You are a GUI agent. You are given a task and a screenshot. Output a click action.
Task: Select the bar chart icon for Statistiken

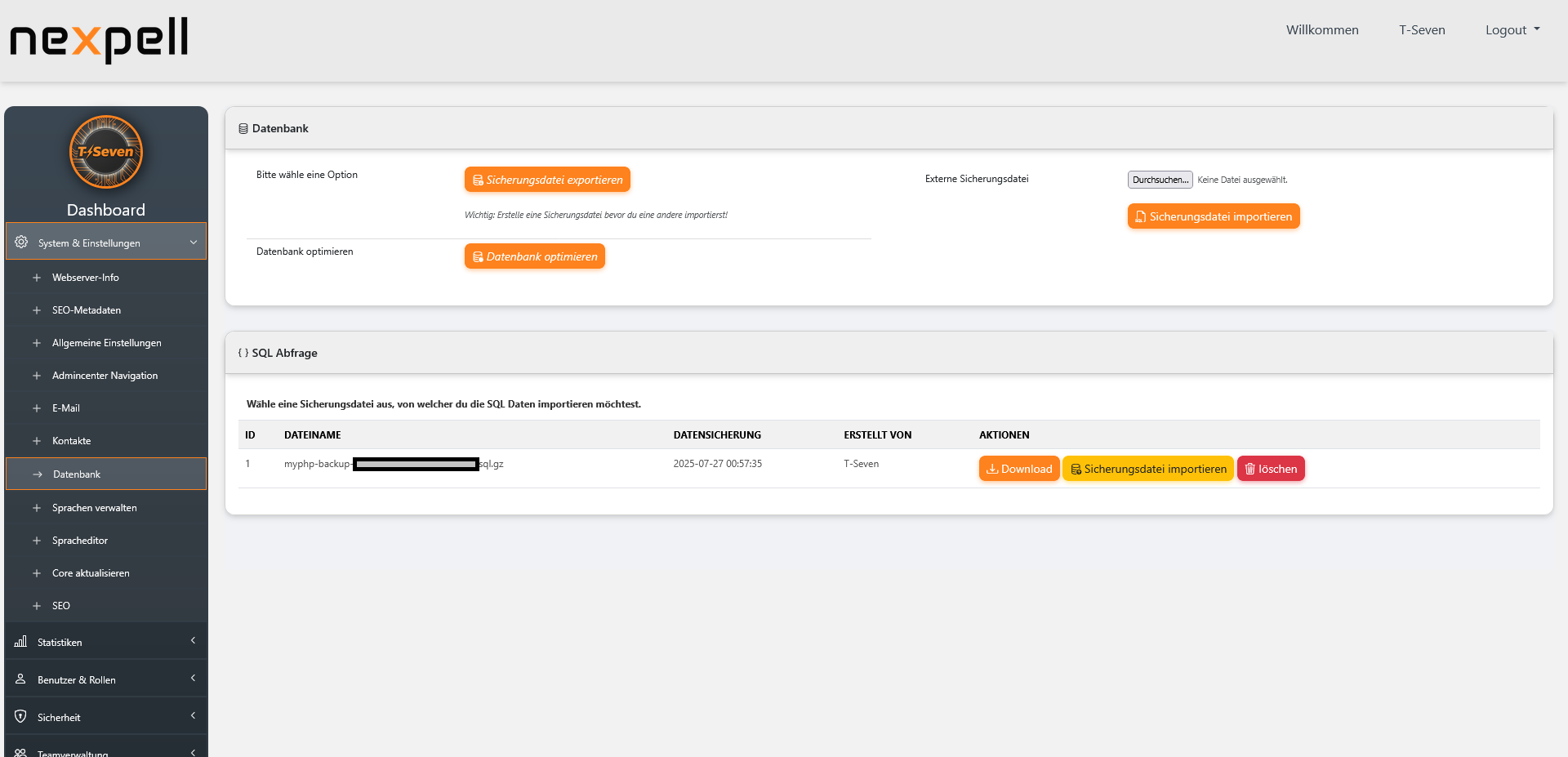pos(20,642)
